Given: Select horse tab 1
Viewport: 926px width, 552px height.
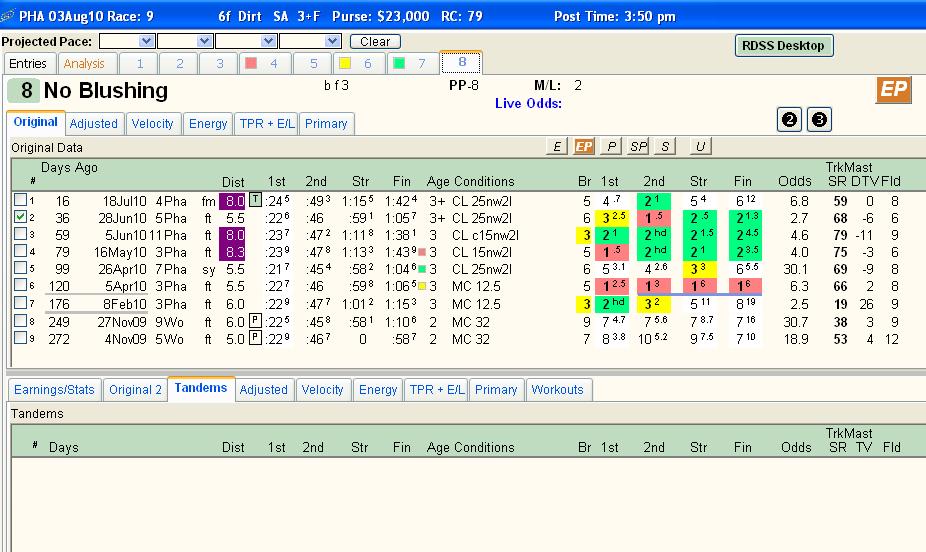Looking at the screenshot, I should 139,64.
